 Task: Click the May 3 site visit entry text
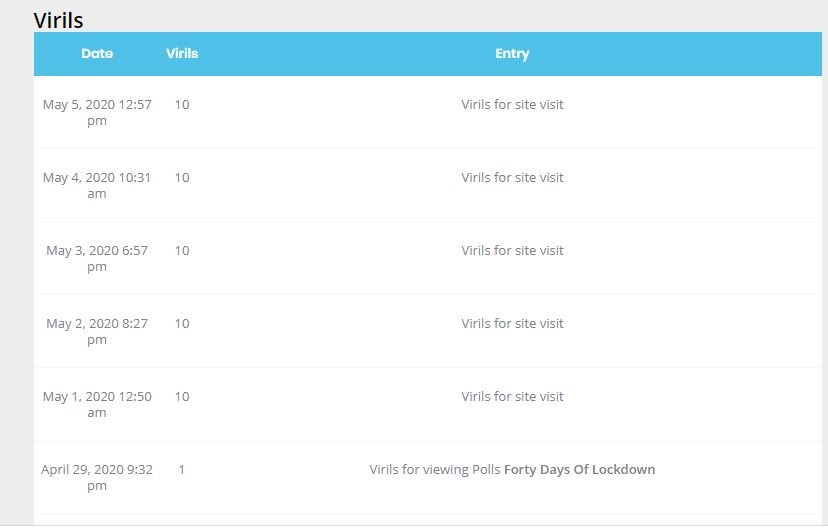pyautogui.click(x=512, y=250)
